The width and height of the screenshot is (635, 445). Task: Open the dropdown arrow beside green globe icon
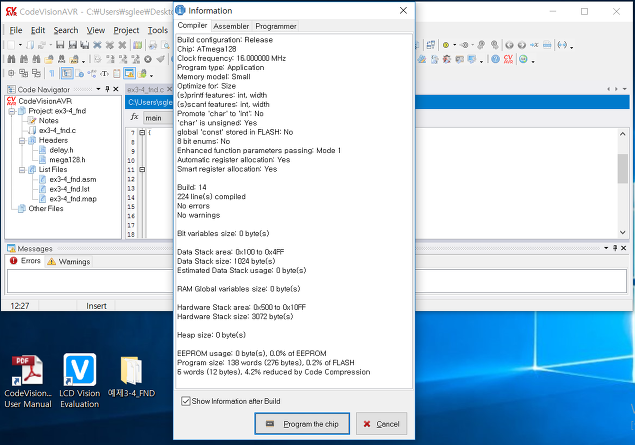click(533, 61)
